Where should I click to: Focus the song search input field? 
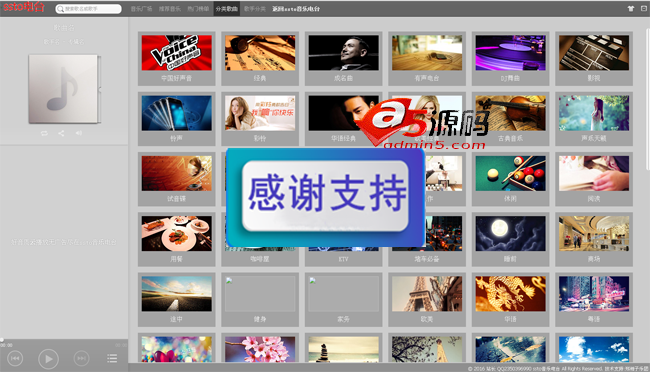pyautogui.click(x=89, y=9)
